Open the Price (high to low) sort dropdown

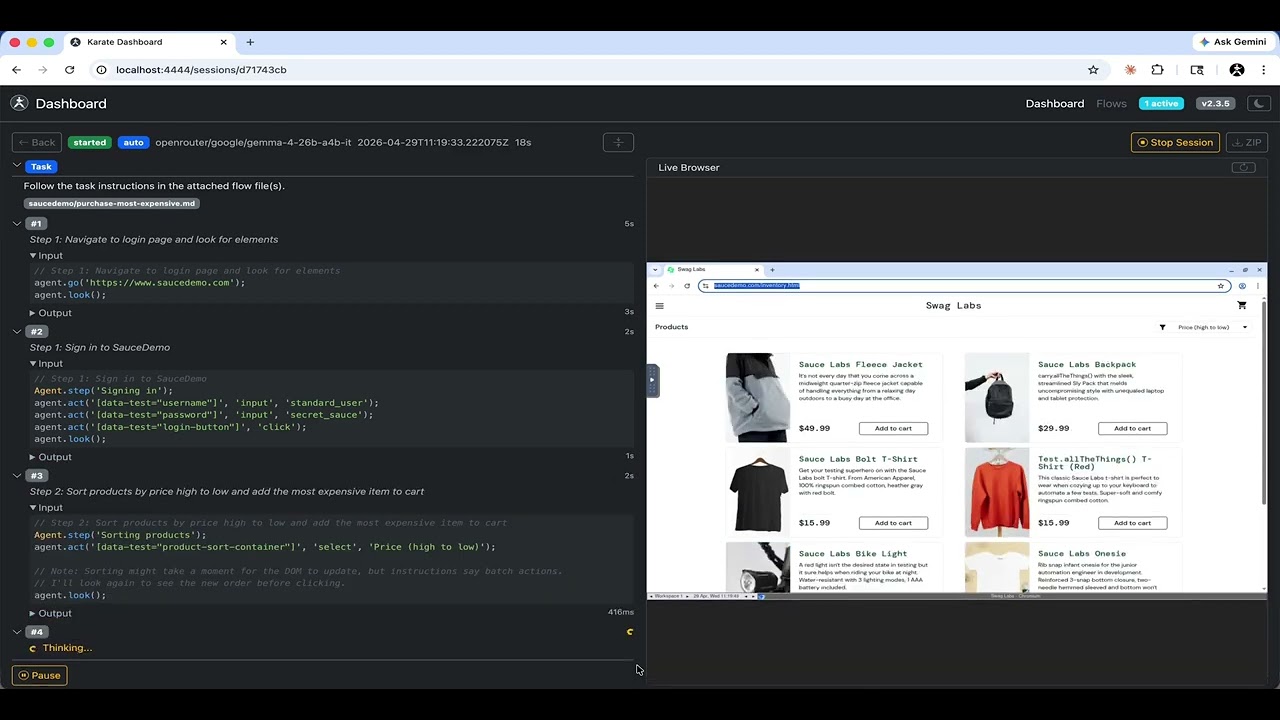pyautogui.click(x=1212, y=327)
